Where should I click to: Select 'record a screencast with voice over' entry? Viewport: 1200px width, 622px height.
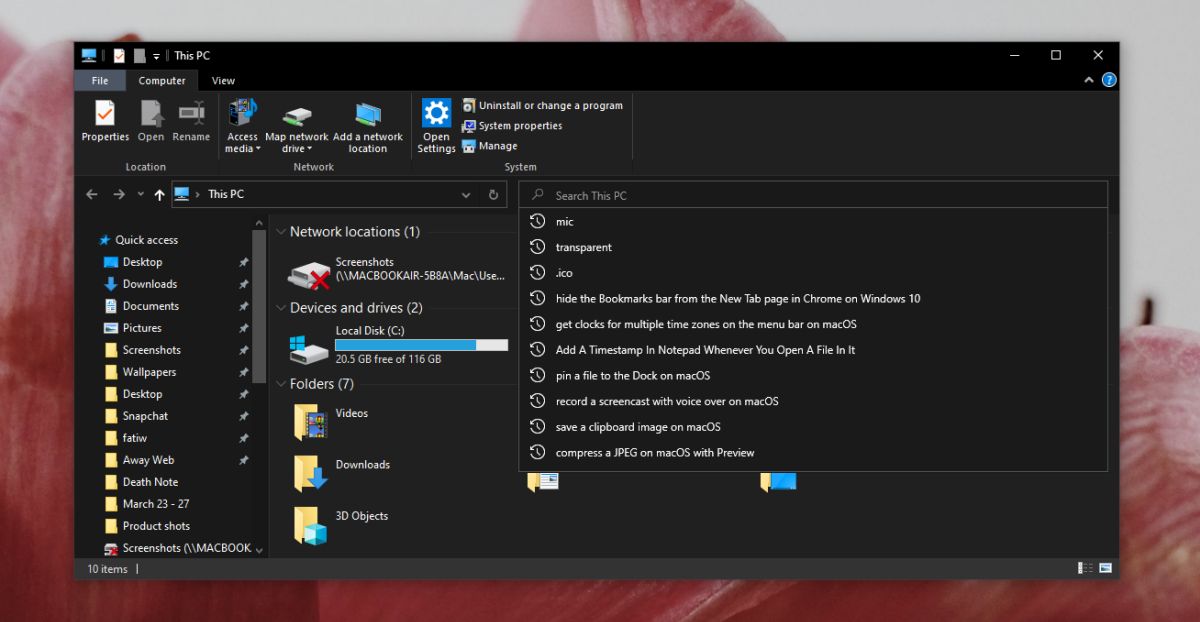coord(813,401)
